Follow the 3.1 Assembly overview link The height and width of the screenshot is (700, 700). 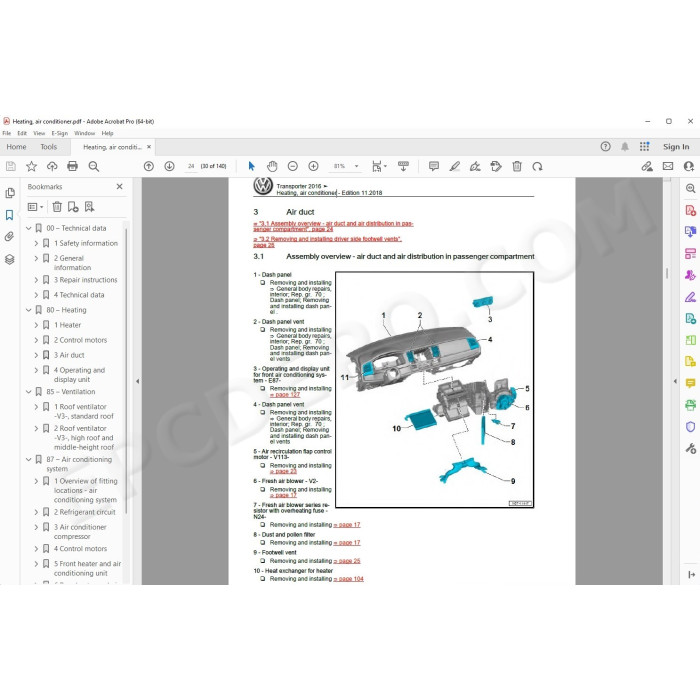click(333, 226)
